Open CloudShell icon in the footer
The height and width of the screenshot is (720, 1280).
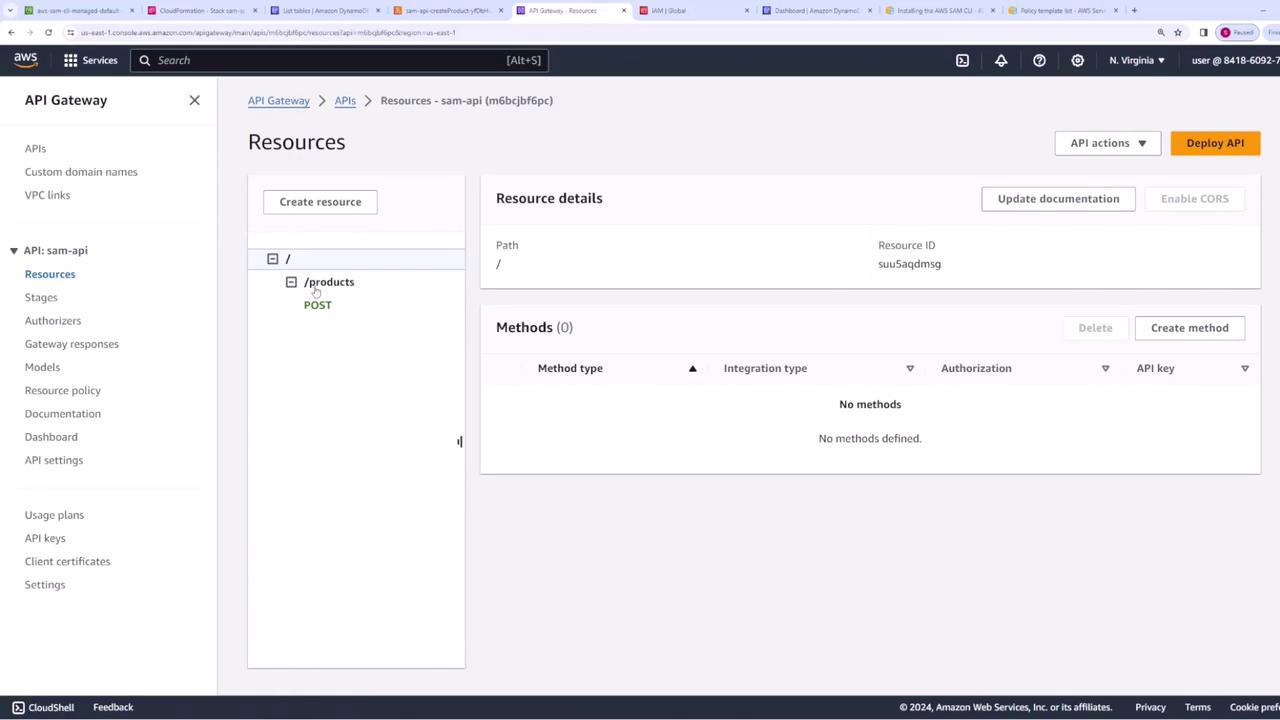(18, 707)
